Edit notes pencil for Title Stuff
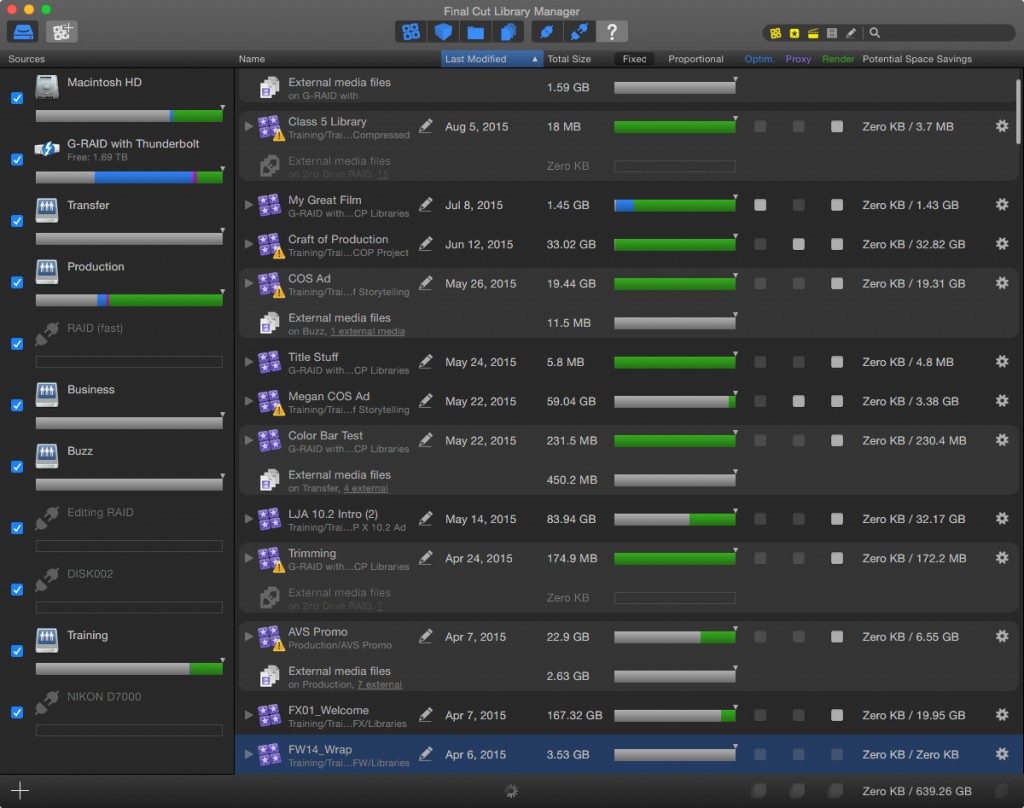This screenshot has height=808, width=1024. click(x=426, y=361)
